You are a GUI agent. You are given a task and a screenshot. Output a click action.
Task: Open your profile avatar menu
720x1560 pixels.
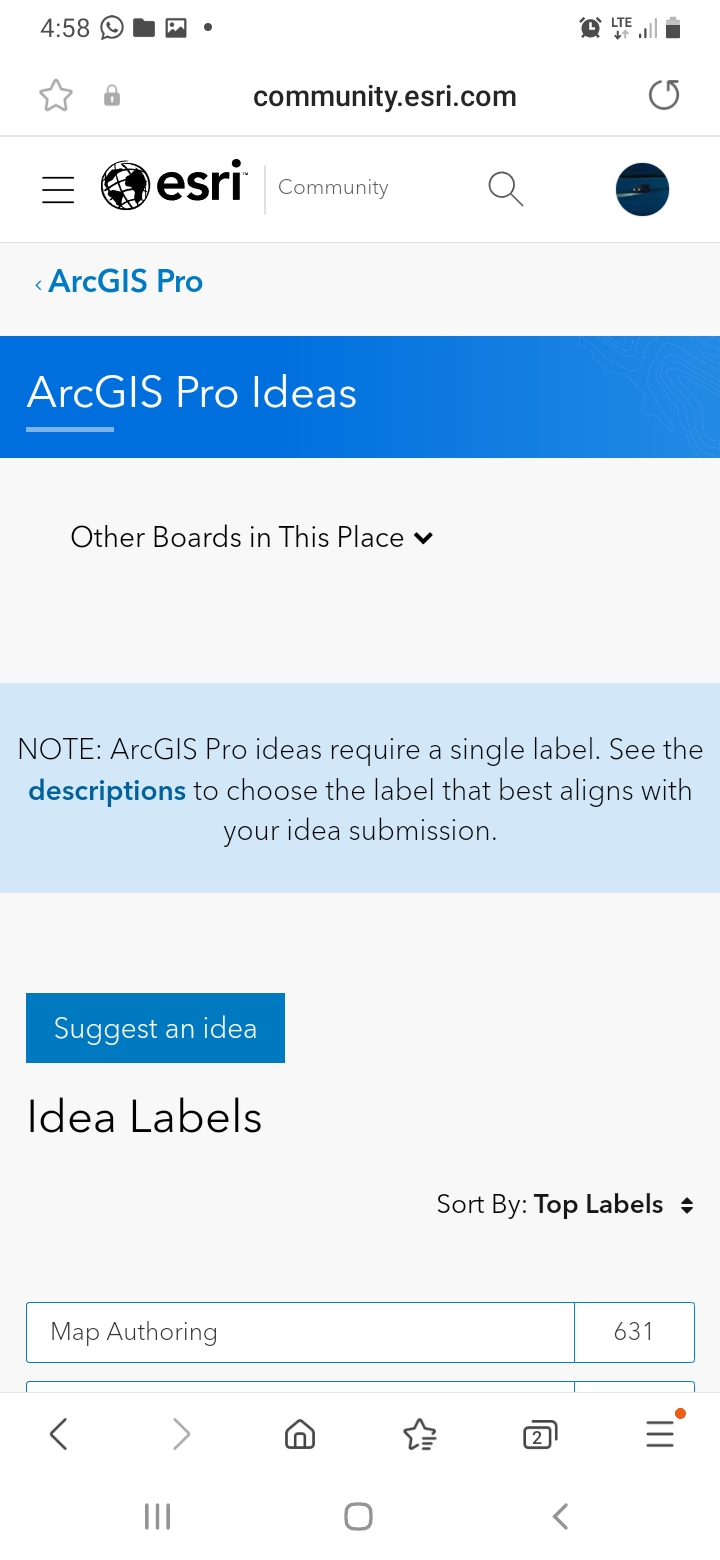pos(642,189)
